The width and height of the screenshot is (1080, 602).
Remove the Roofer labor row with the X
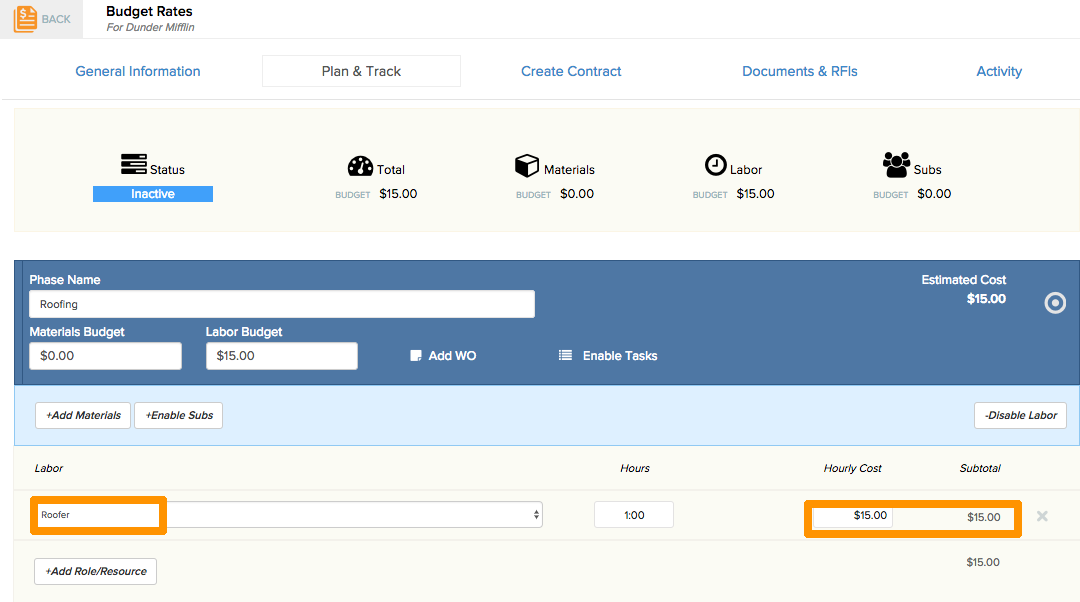(x=1041, y=516)
